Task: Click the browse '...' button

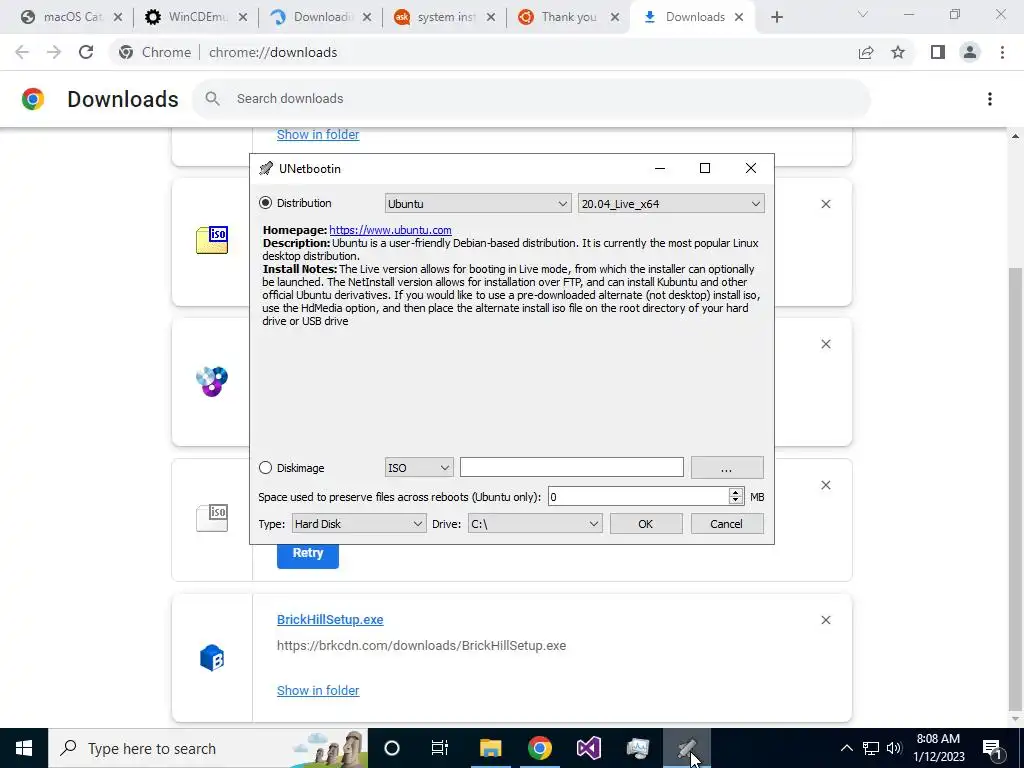Action: point(727,468)
